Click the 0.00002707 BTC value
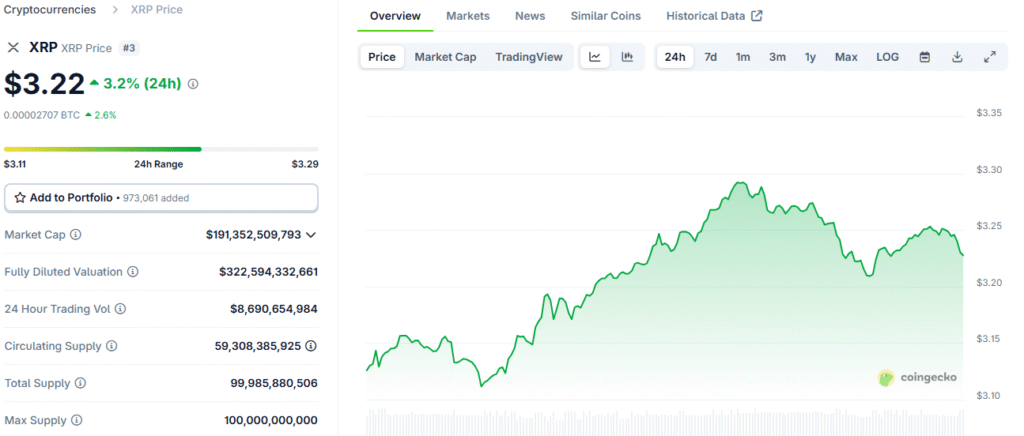 click(42, 116)
